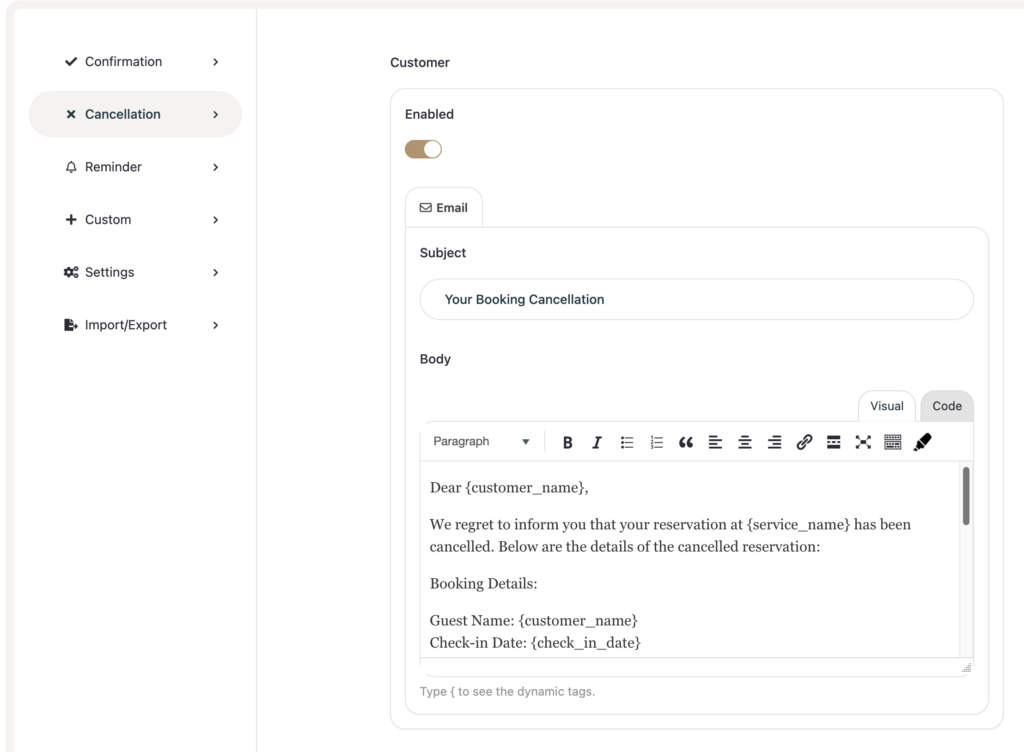Apply blockquote formatting
Screen dimensions: 1024x752
point(686,442)
